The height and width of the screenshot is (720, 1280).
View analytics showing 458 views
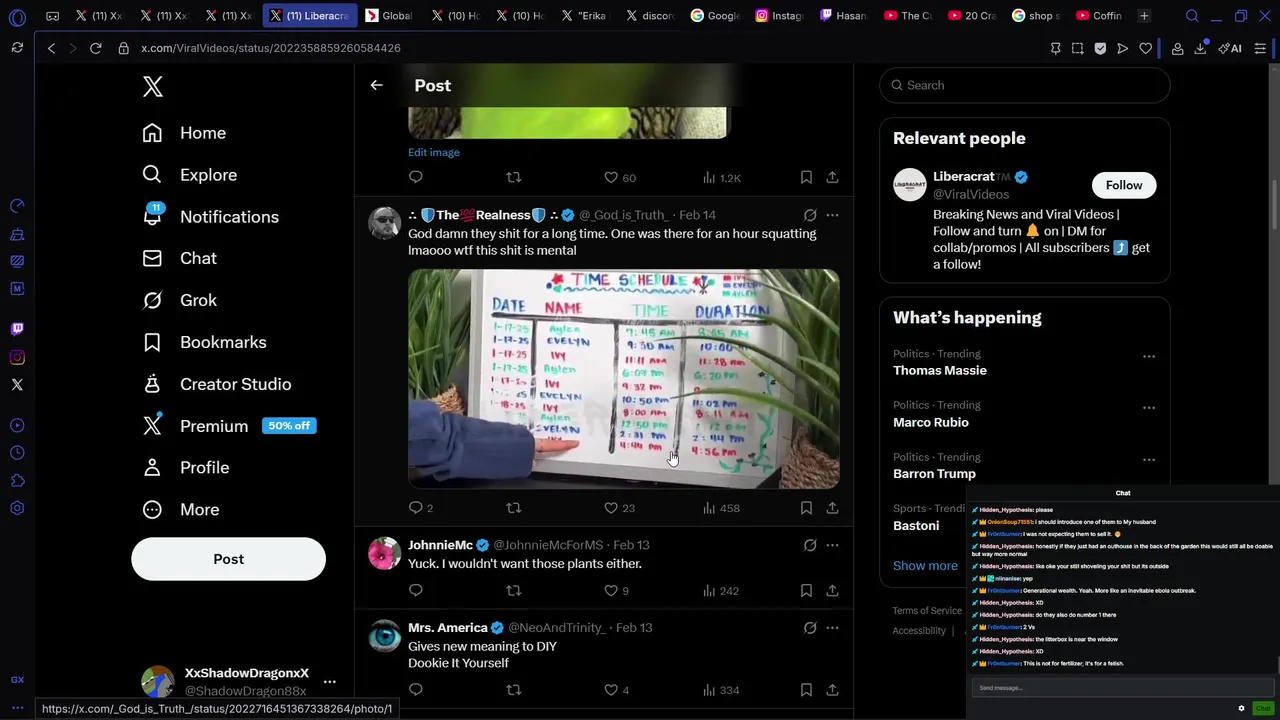click(x=721, y=508)
